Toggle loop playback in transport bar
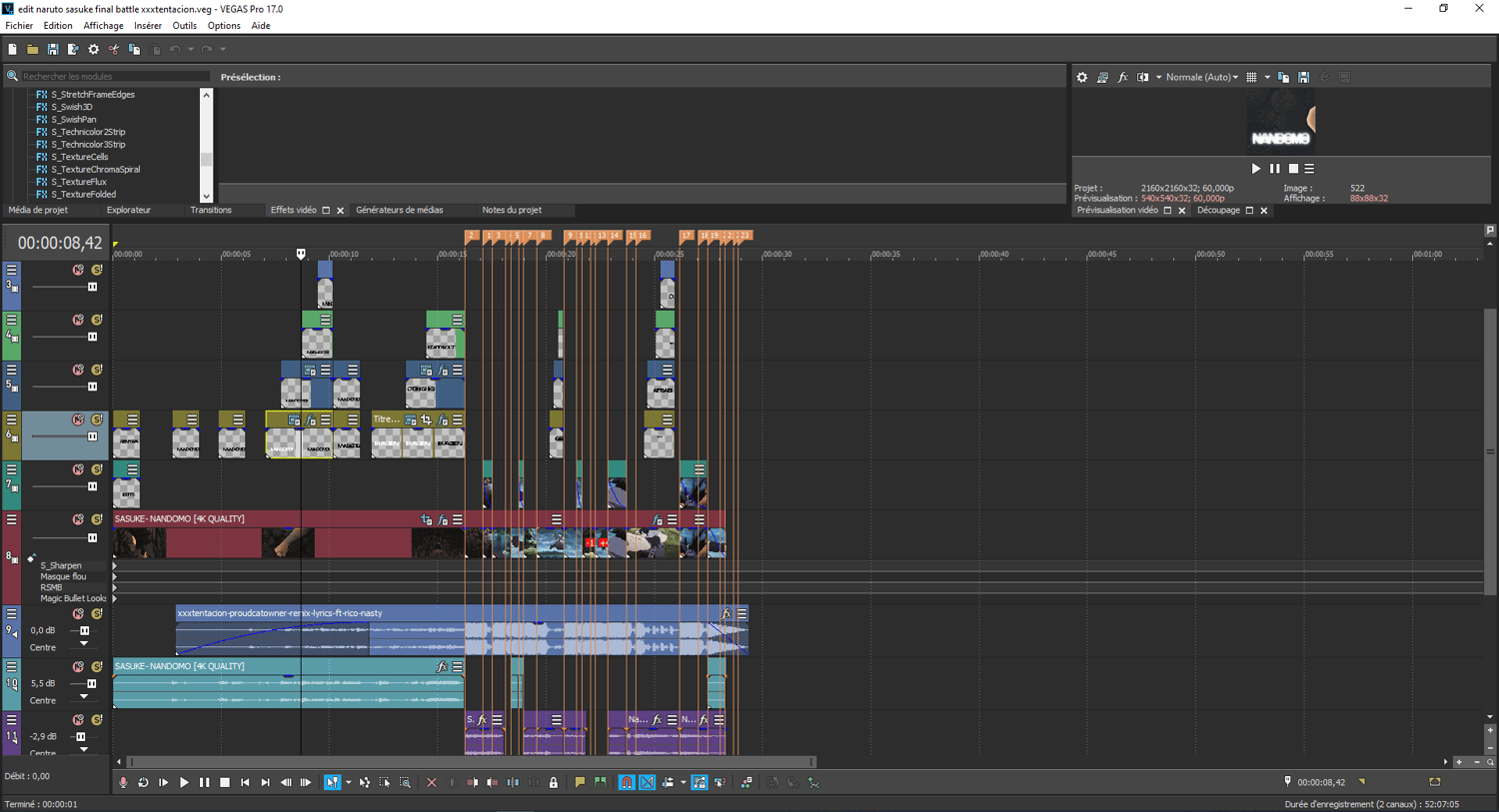Viewport: 1499px width, 812px height. click(x=143, y=783)
